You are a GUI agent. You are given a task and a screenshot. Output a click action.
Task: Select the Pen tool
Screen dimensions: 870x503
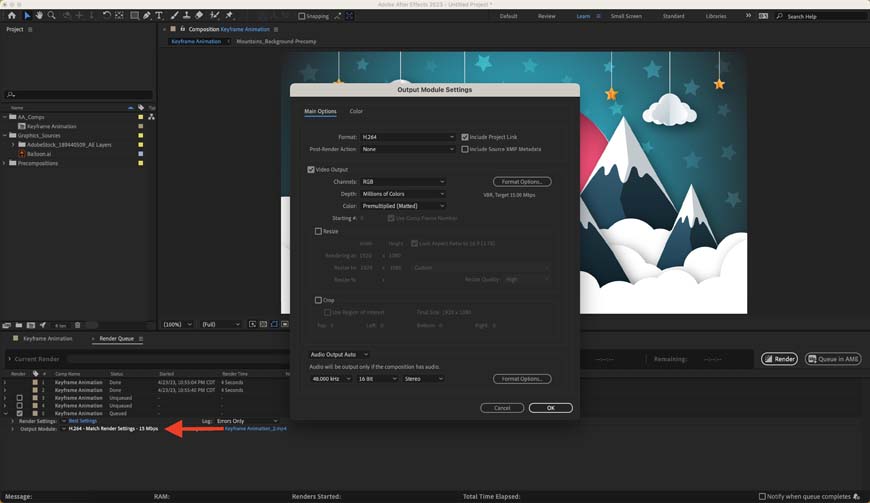[x=146, y=16]
